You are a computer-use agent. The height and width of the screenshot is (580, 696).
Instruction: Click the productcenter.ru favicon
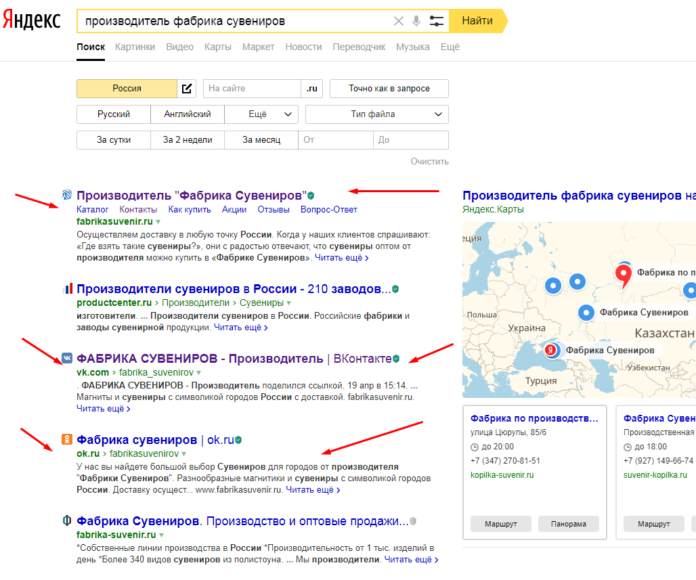[x=67, y=289]
